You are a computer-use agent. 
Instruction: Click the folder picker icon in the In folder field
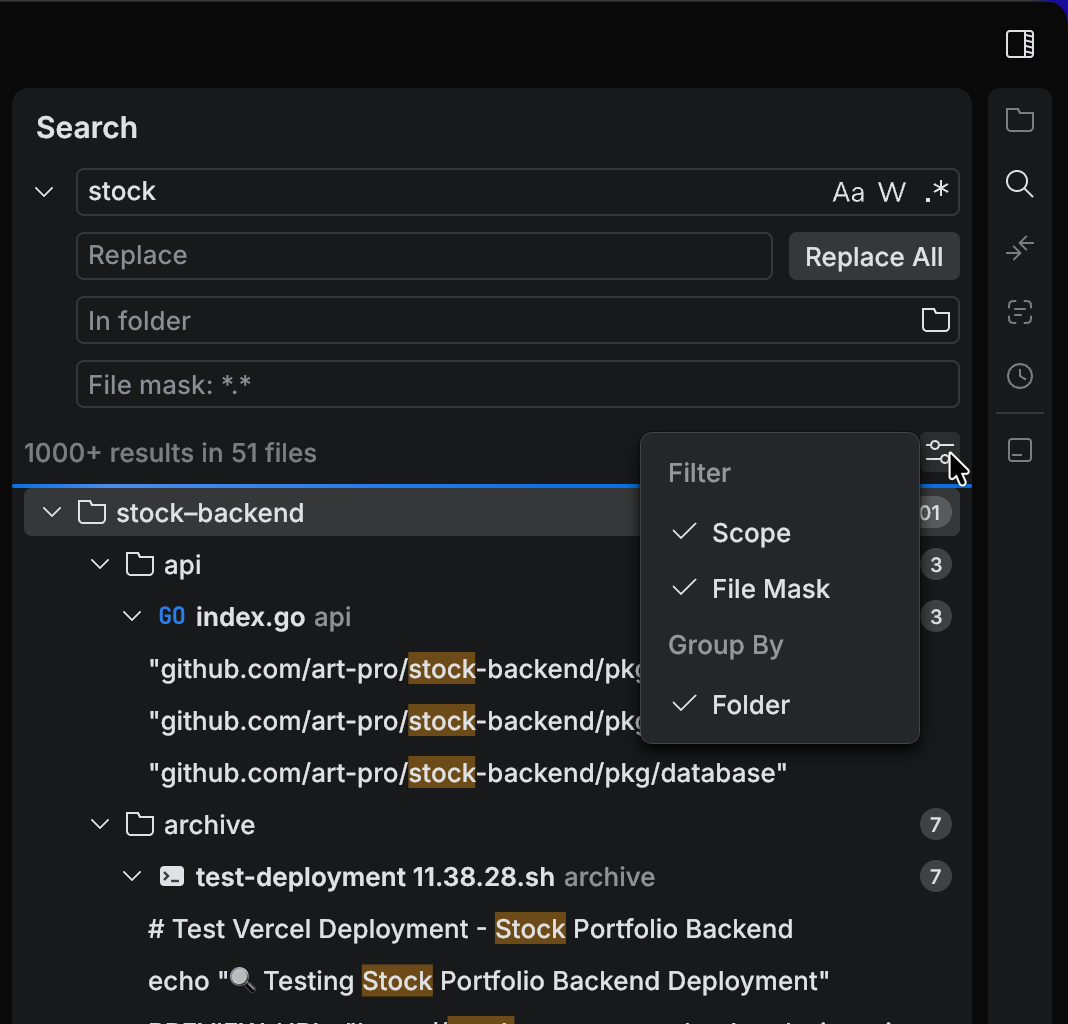tap(935, 320)
